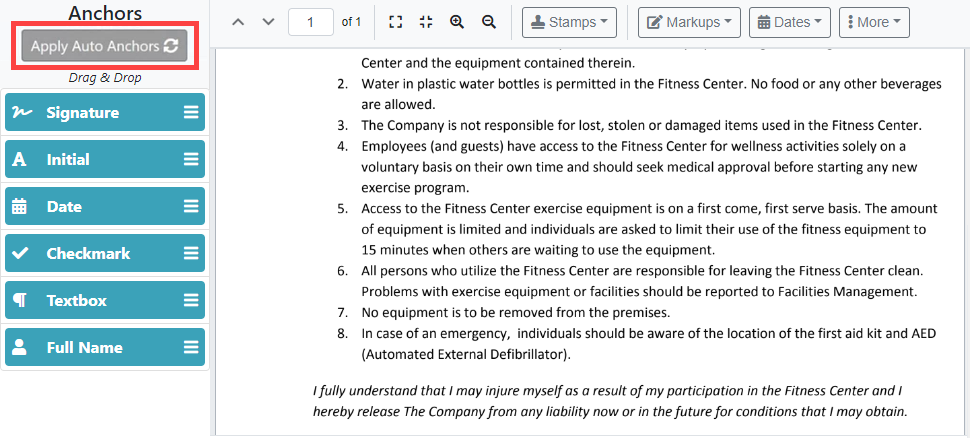Open the Stamps dropdown

click(x=569, y=22)
